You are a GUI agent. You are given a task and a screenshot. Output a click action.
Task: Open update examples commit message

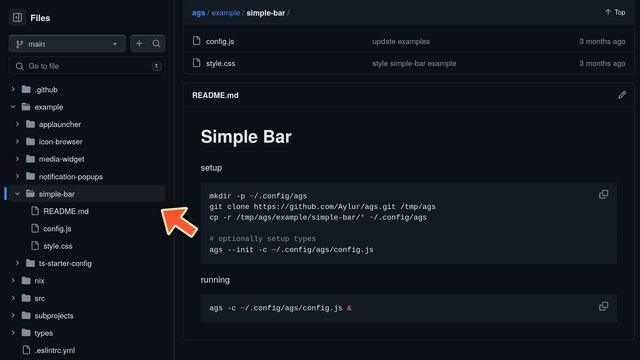click(x=401, y=41)
